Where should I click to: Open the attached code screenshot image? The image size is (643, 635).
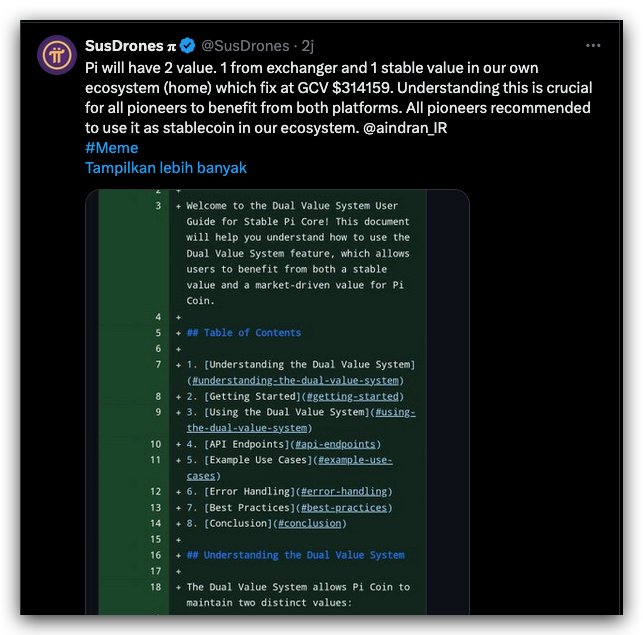pos(277,400)
